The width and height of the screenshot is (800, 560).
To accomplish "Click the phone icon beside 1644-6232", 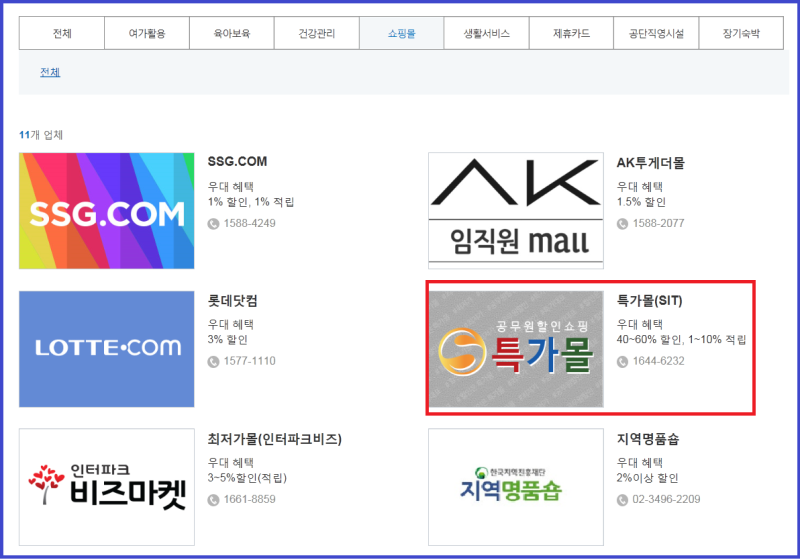I will 622,362.
